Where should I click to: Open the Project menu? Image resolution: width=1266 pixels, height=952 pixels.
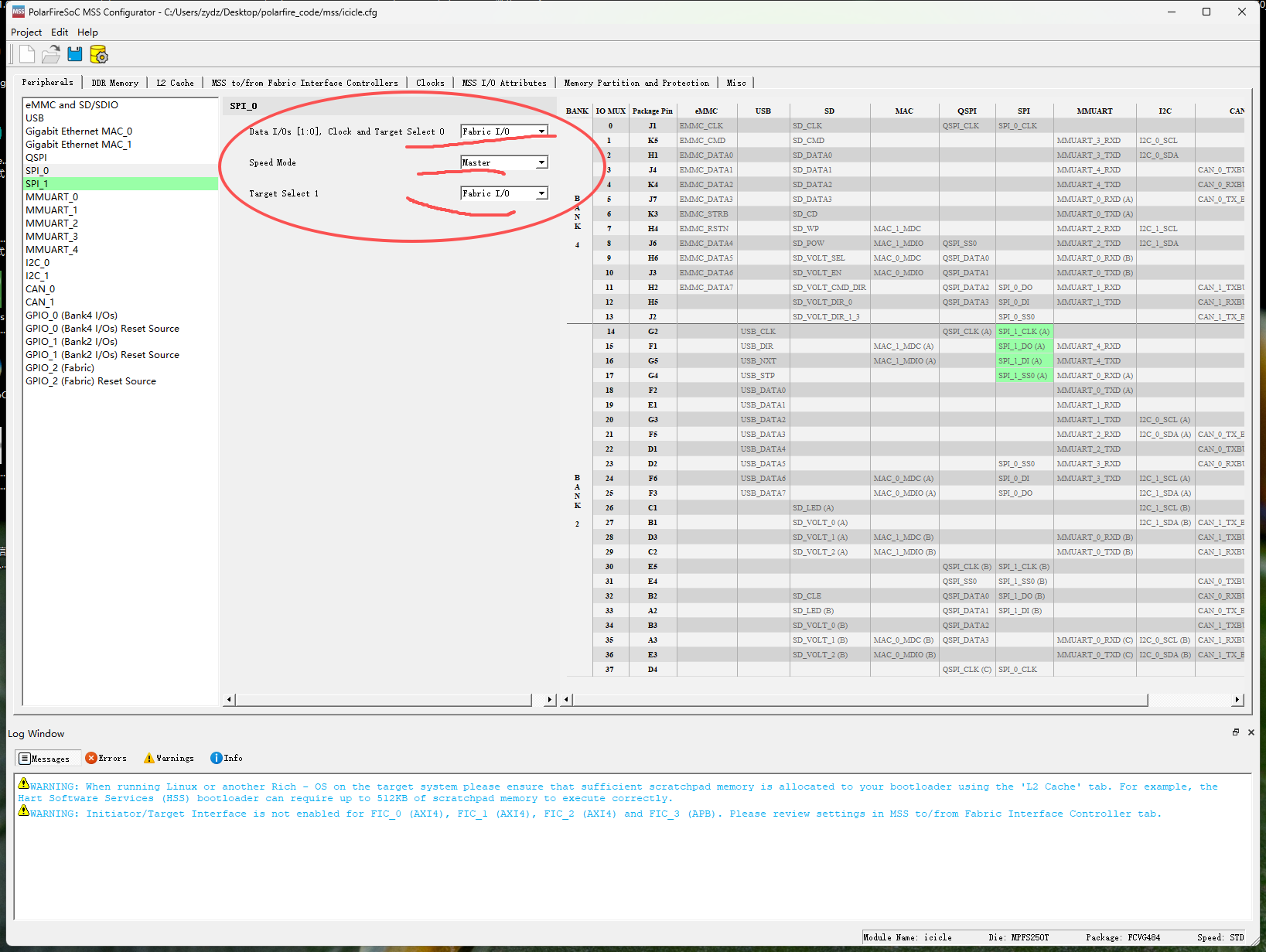point(26,32)
